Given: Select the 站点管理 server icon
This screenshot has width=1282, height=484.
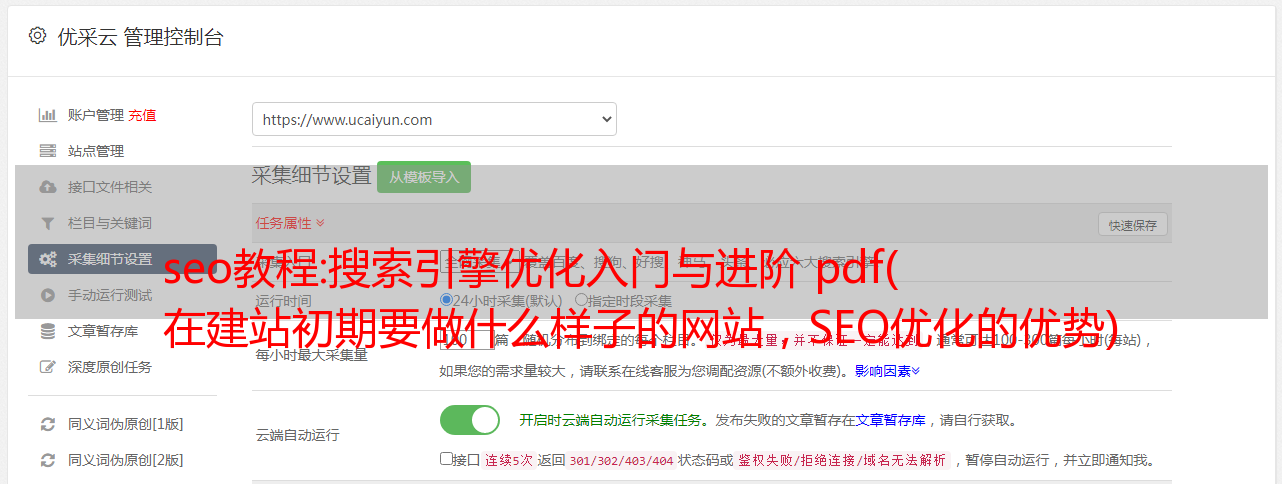Looking at the screenshot, I should pyautogui.click(x=47, y=151).
